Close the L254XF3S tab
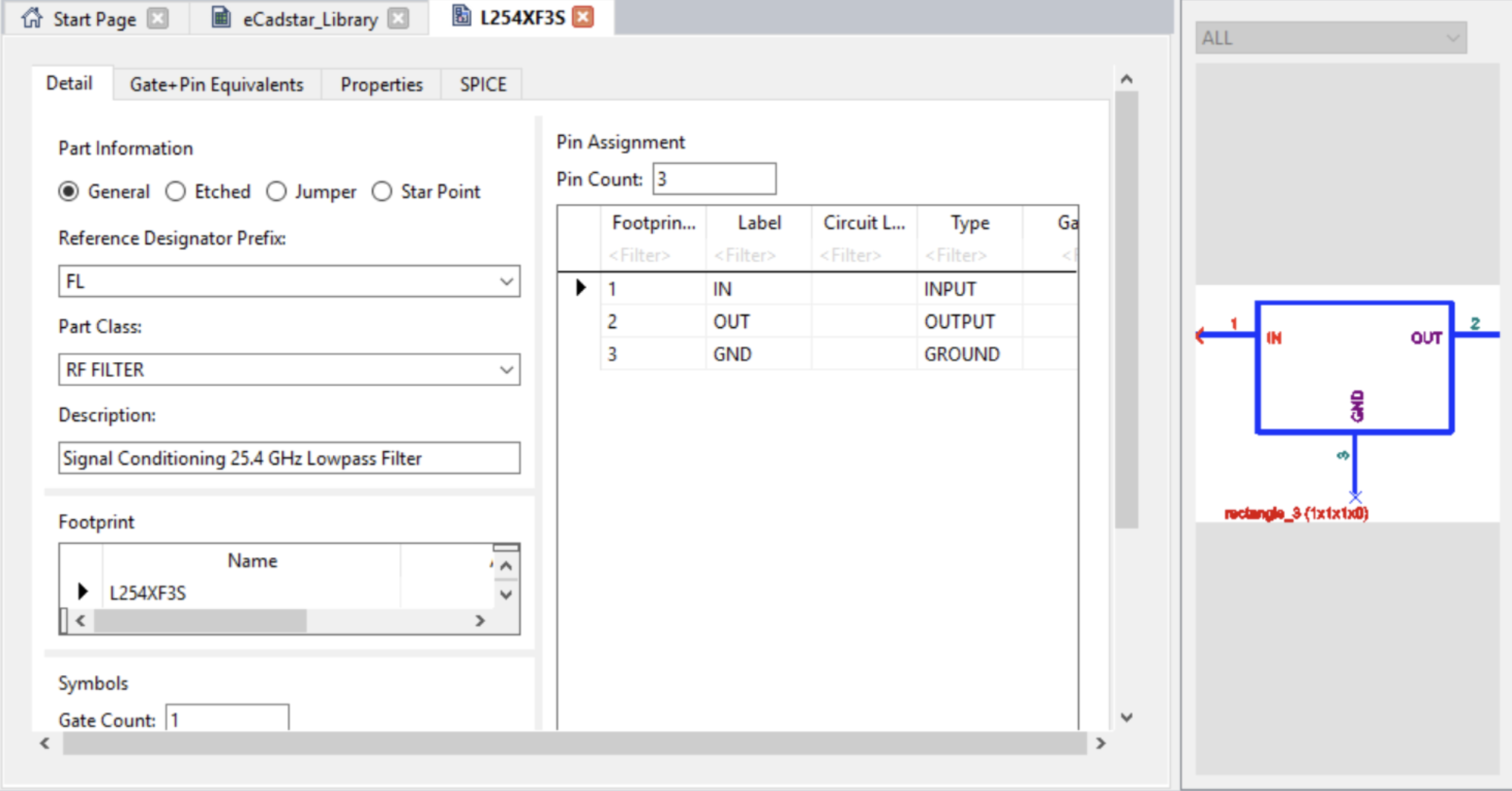The height and width of the screenshot is (791, 1512). [x=584, y=17]
